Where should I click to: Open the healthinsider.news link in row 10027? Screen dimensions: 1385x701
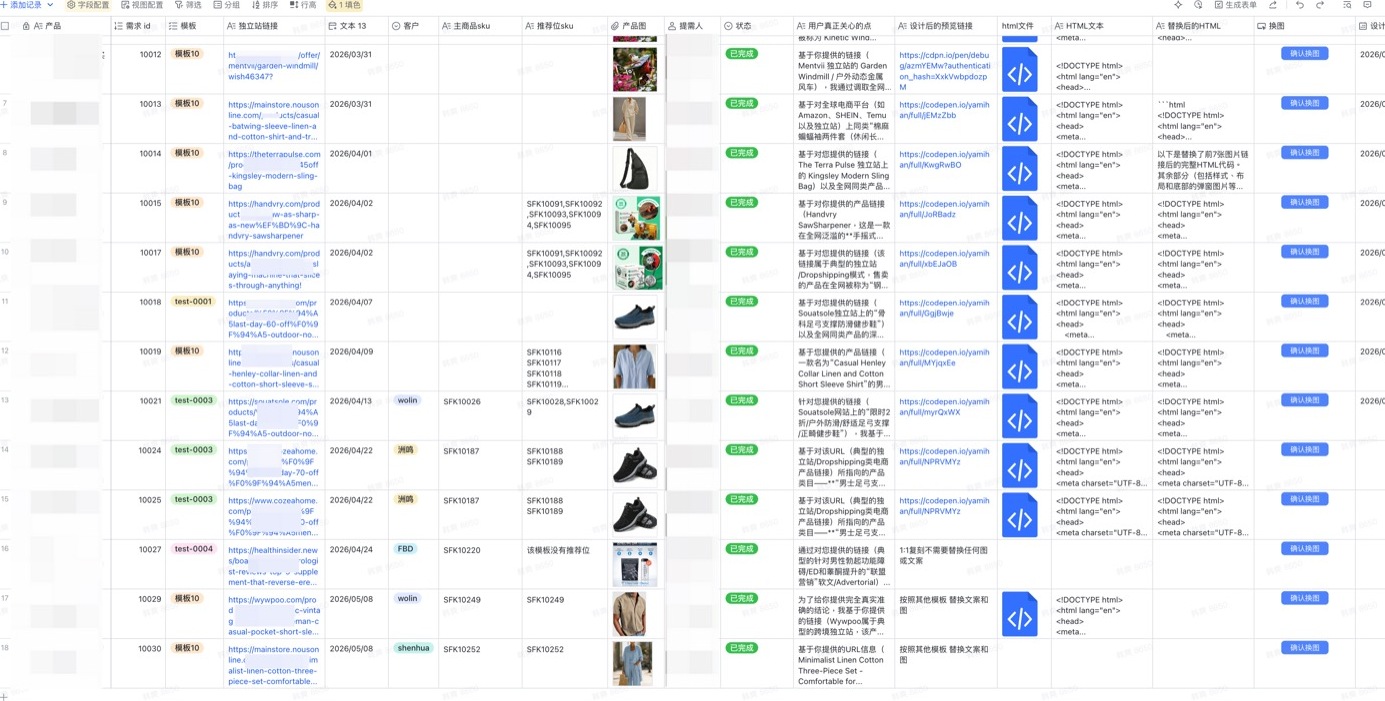(273, 565)
